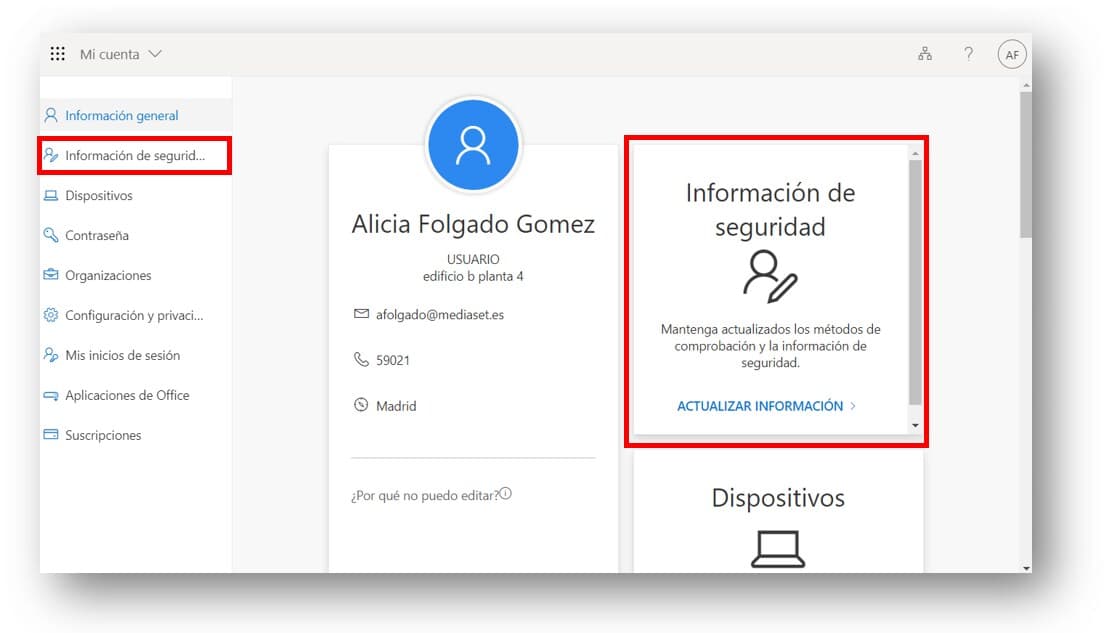1105x633 pixels.
Task: Click the Suscripciones card icon
Action: (51, 435)
